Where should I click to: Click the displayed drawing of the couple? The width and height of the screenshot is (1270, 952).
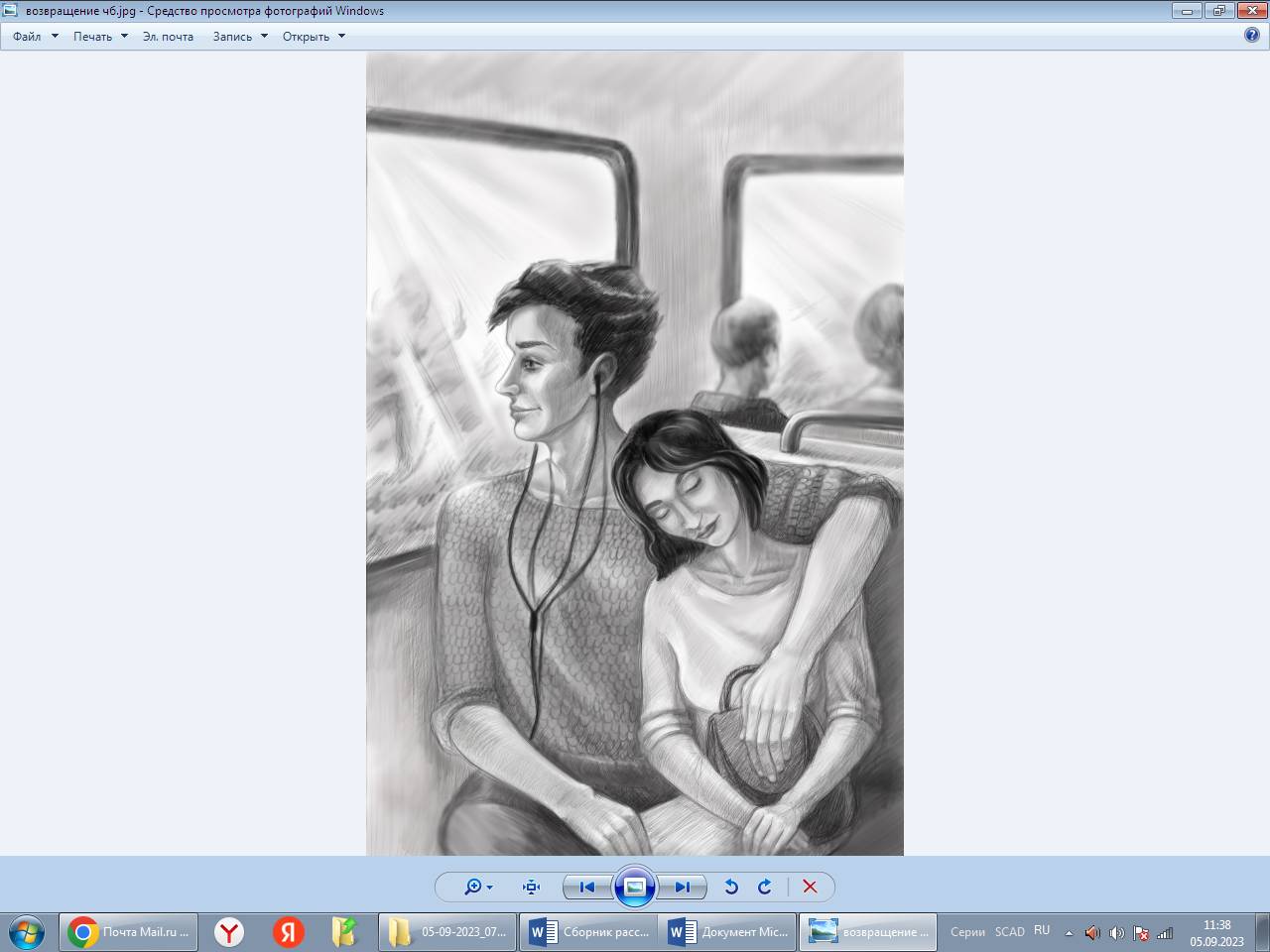pos(635,453)
